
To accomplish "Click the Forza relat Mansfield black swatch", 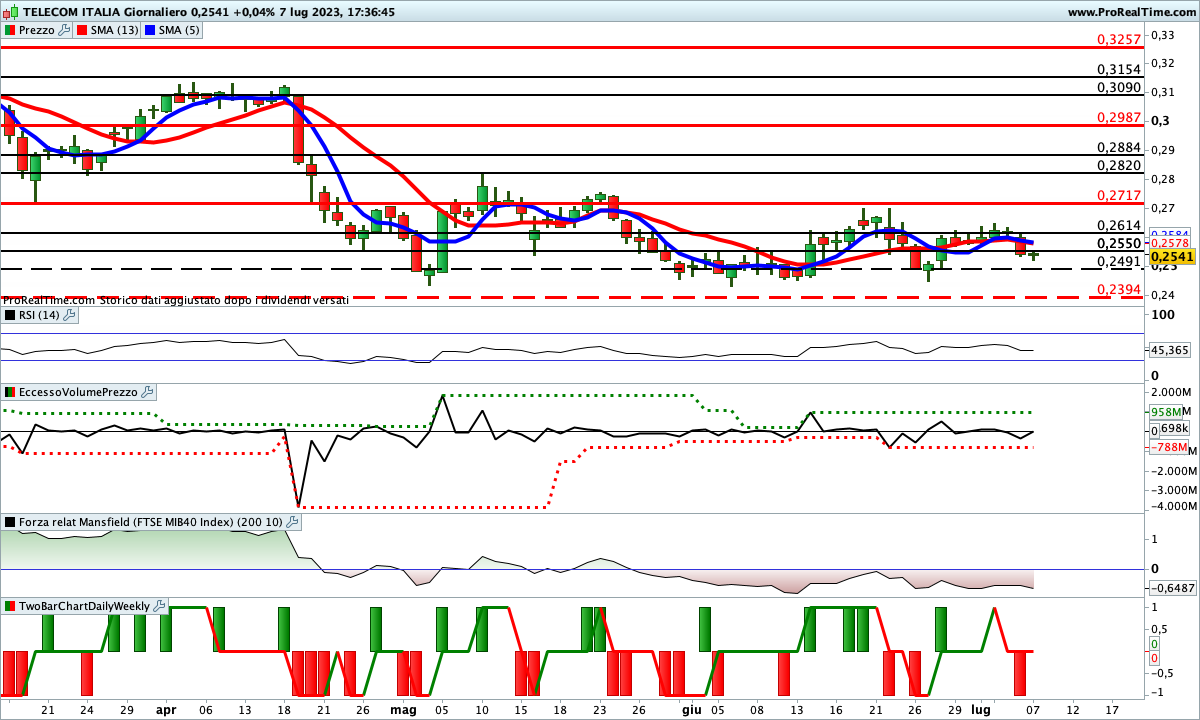I will coord(9,522).
